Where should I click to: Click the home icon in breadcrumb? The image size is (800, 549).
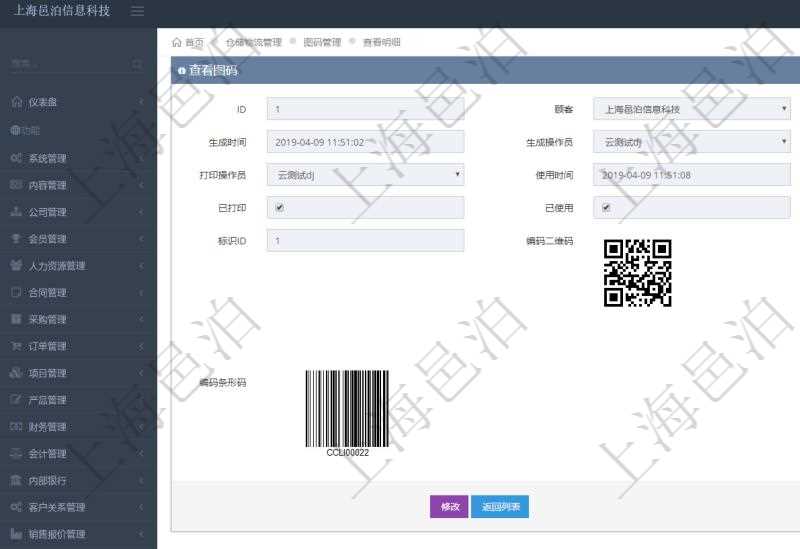pyautogui.click(x=177, y=43)
